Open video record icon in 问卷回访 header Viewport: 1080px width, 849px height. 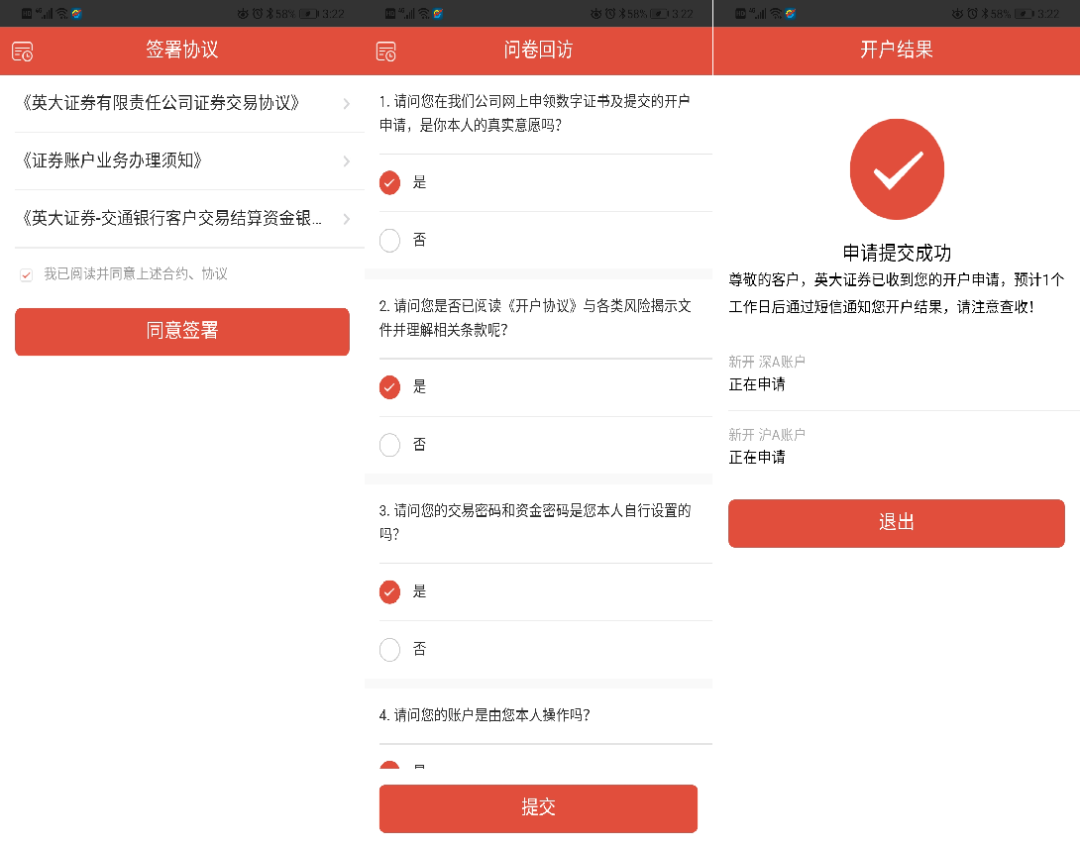point(386,52)
